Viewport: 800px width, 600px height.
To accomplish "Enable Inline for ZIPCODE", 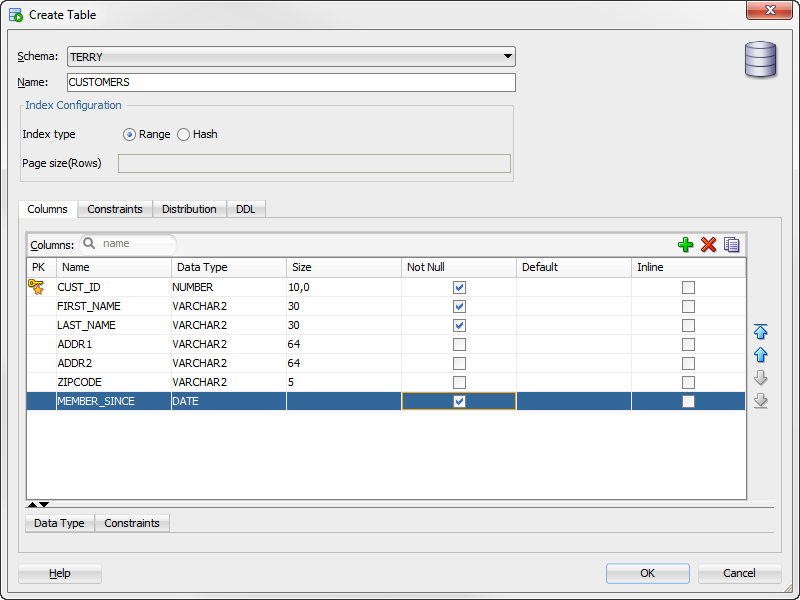I will (688, 382).
